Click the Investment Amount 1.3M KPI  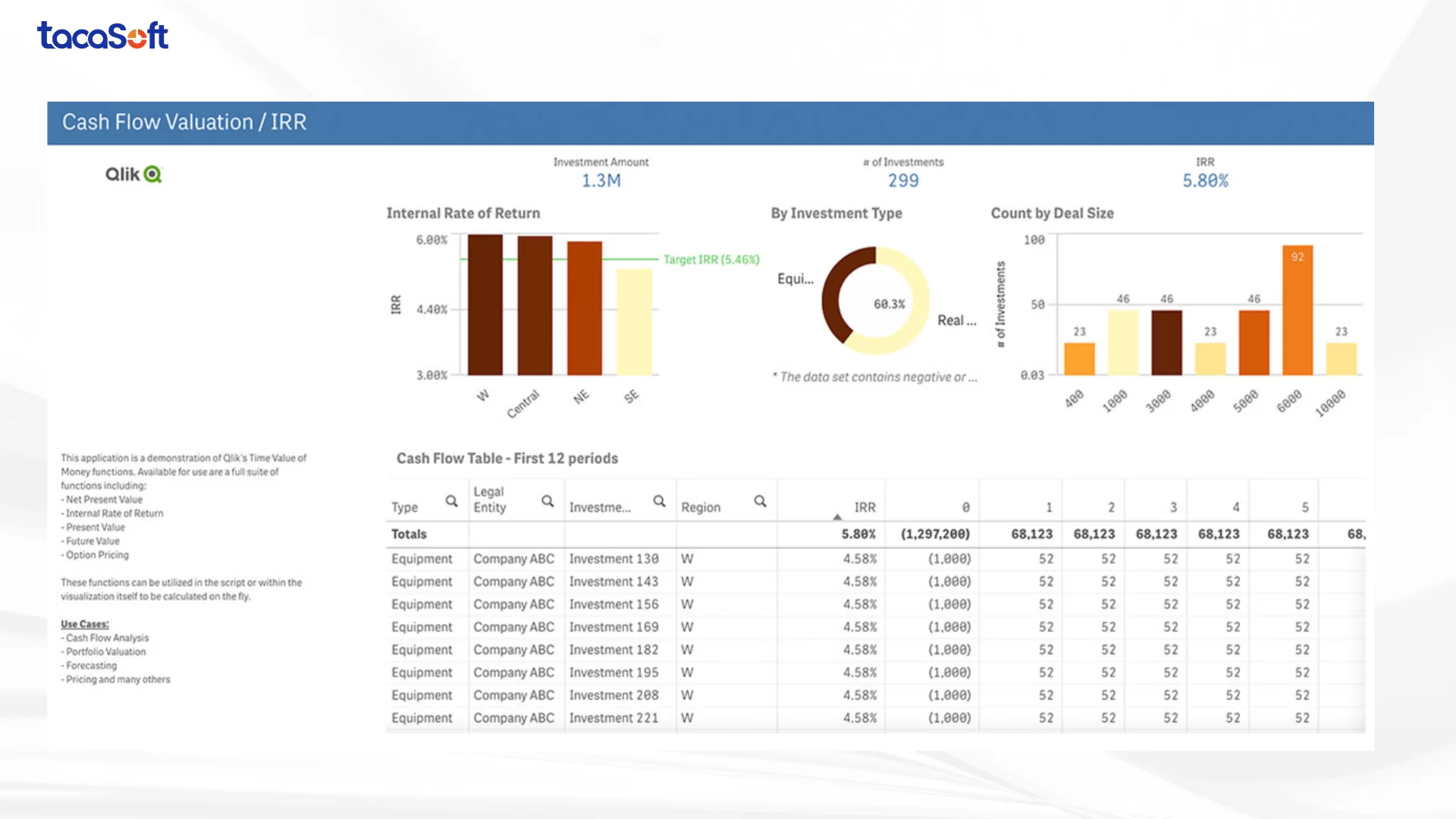point(601,180)
